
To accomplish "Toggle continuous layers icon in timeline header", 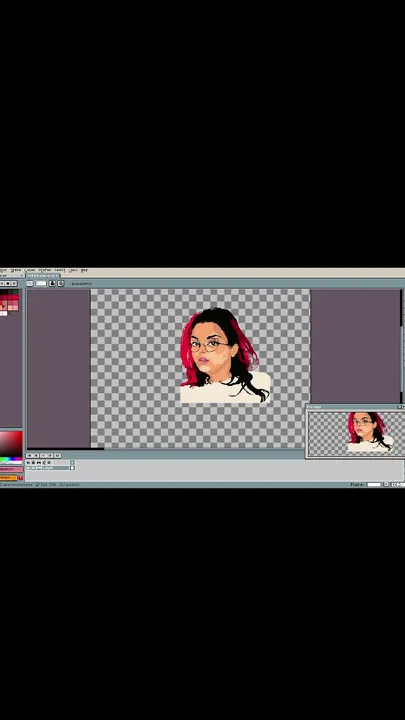I will [39, 462].
